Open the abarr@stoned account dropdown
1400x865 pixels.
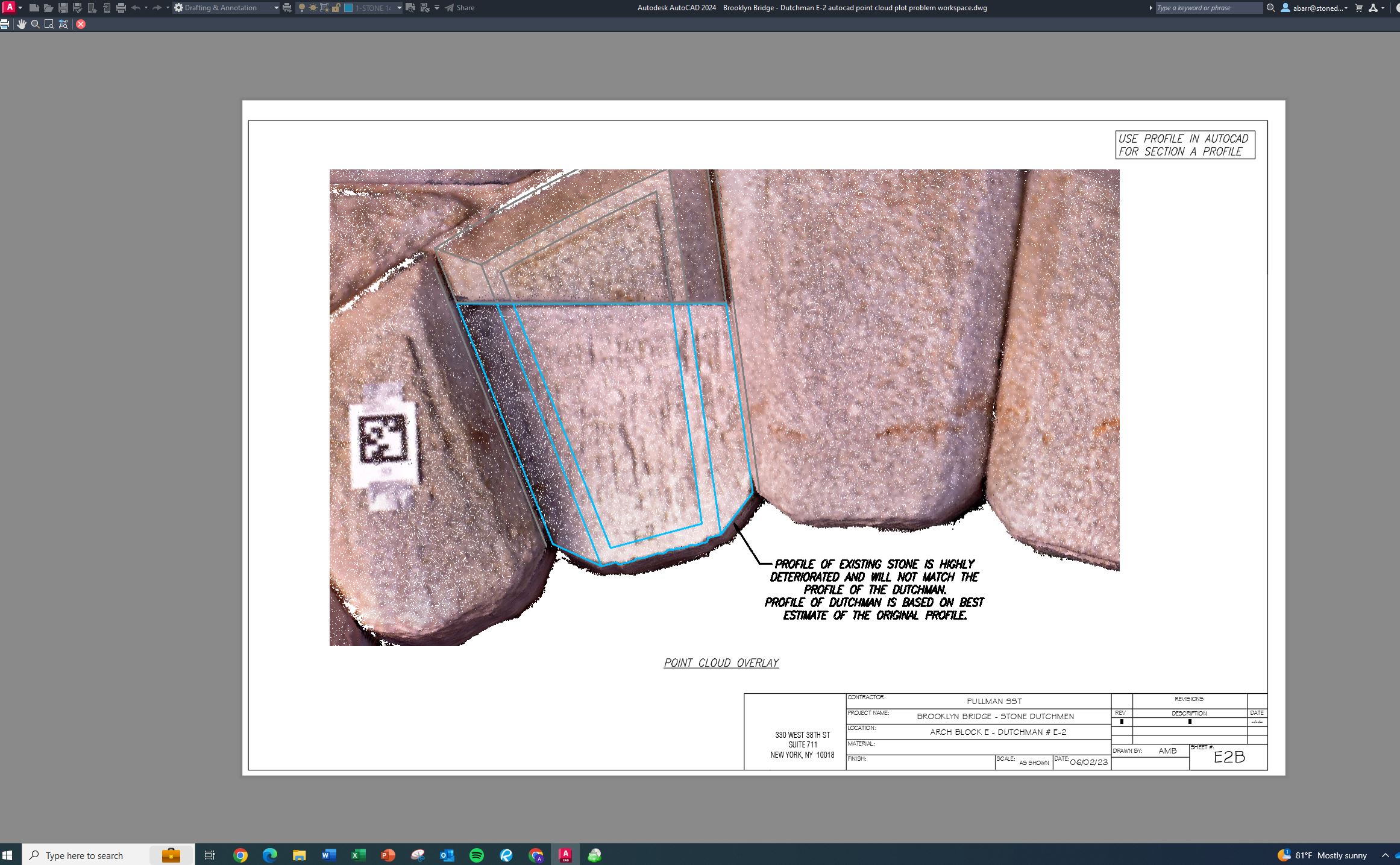[x=1314, y=8]
